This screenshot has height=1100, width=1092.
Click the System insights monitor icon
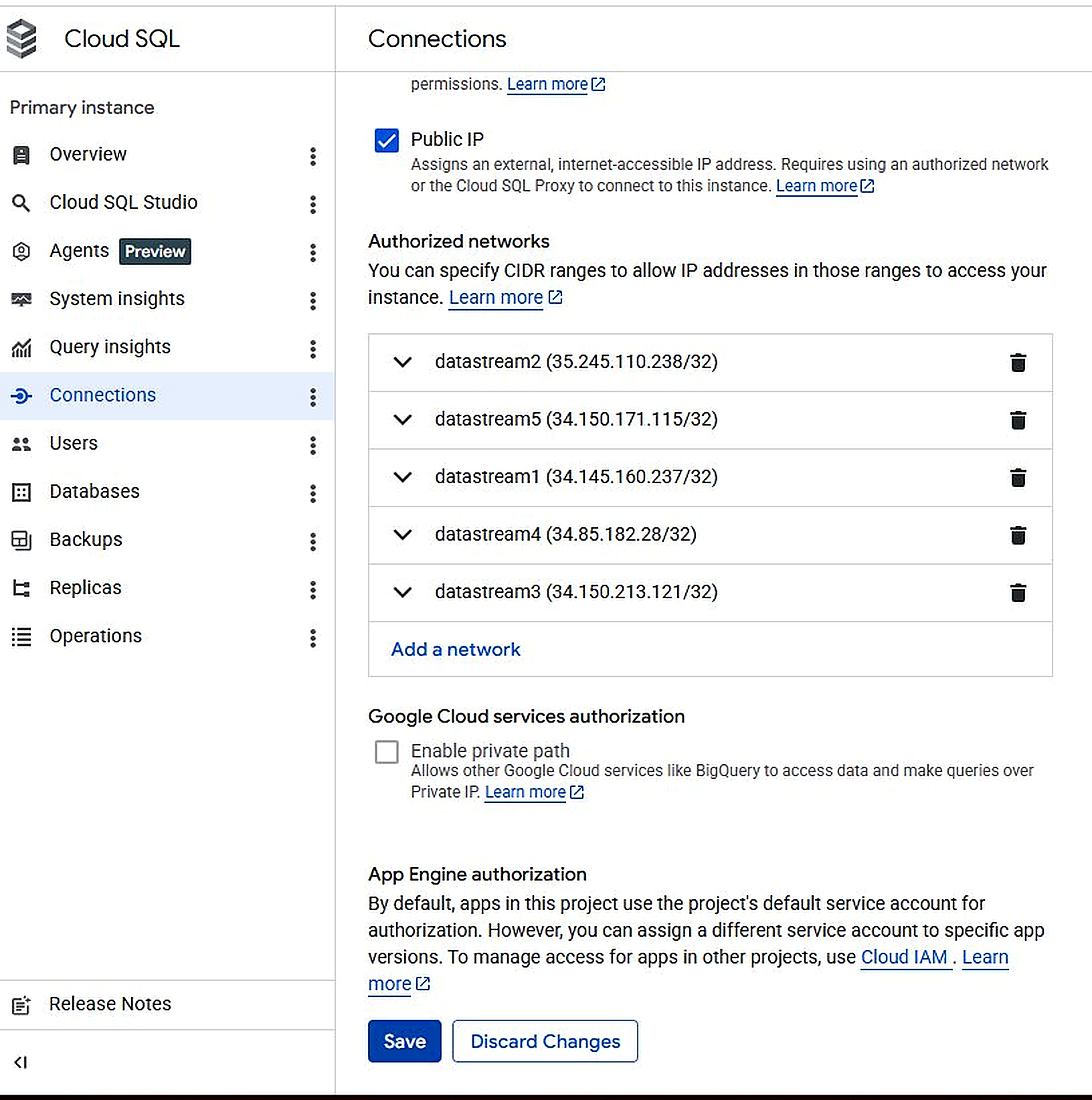[21, 299]
